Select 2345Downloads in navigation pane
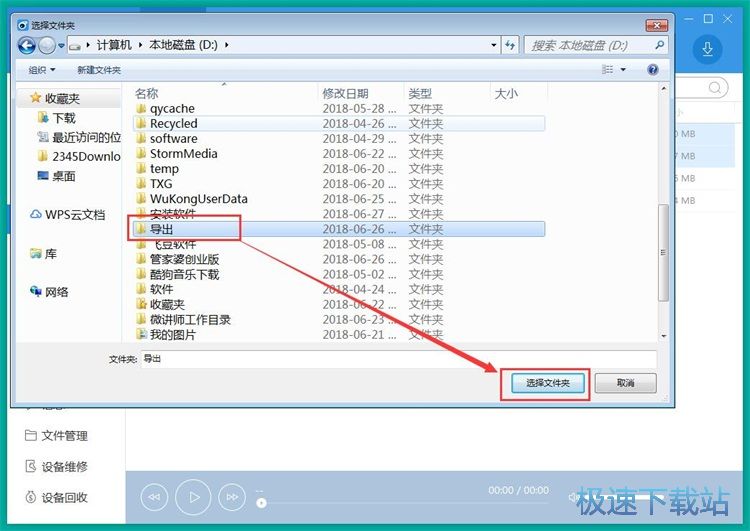The width and height of the screenshot is (750, 531). pos(79,156)
